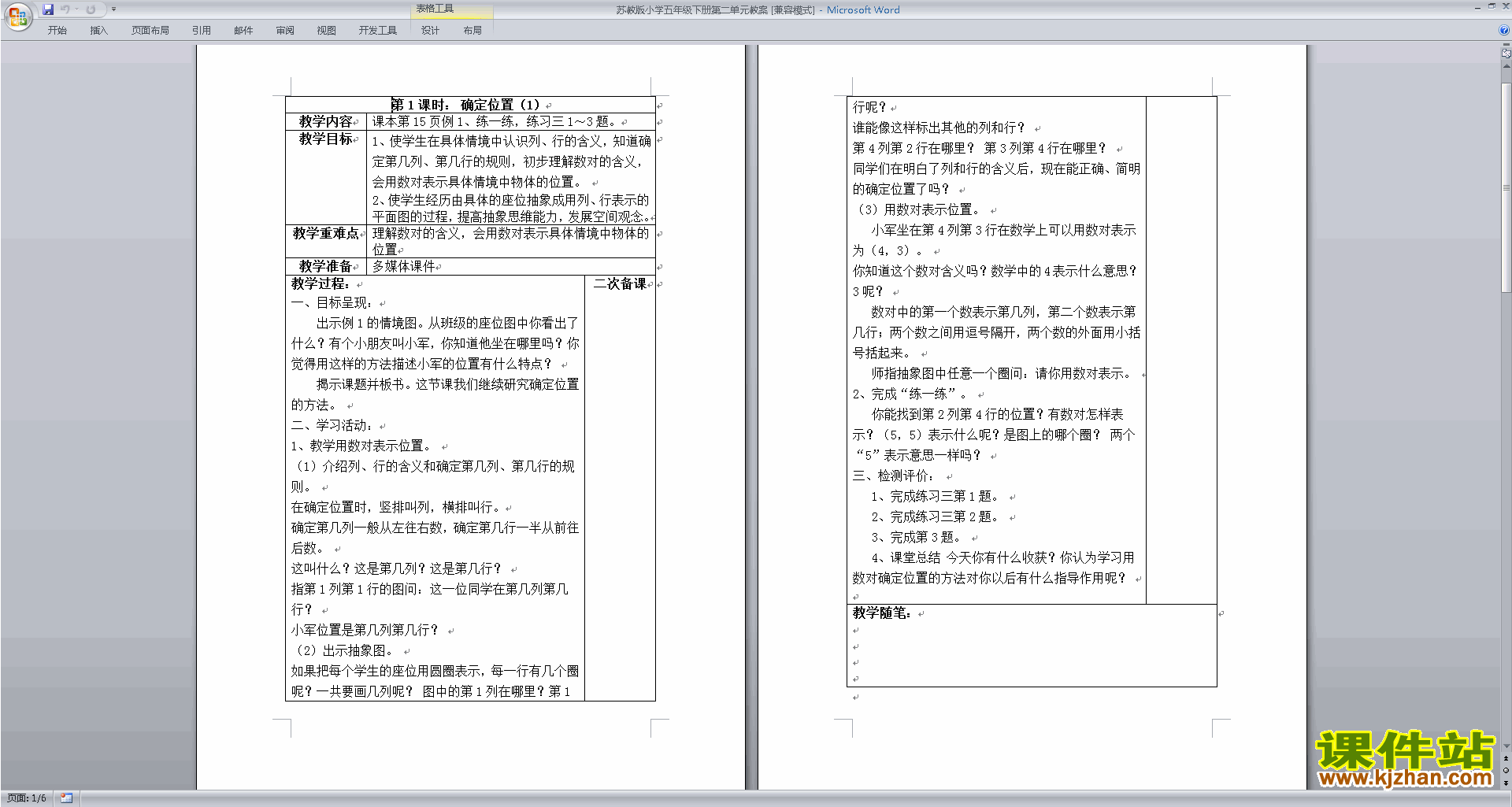Click the title cell 第1课时：确定位置（1）
Screen dimensions: 1512x807
point(470,105)
